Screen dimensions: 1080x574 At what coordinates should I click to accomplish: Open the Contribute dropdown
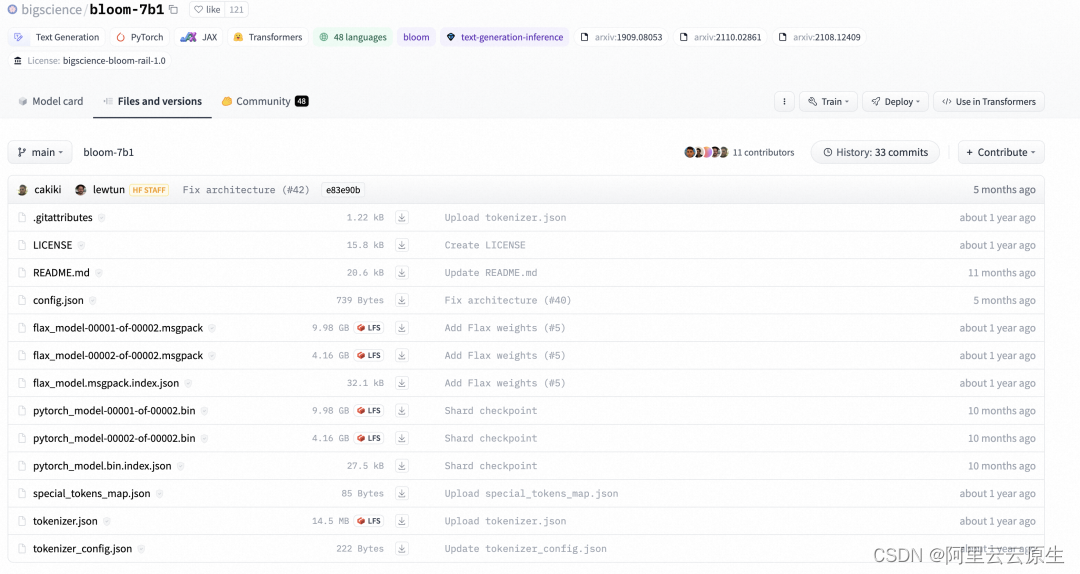[1001, 152]
